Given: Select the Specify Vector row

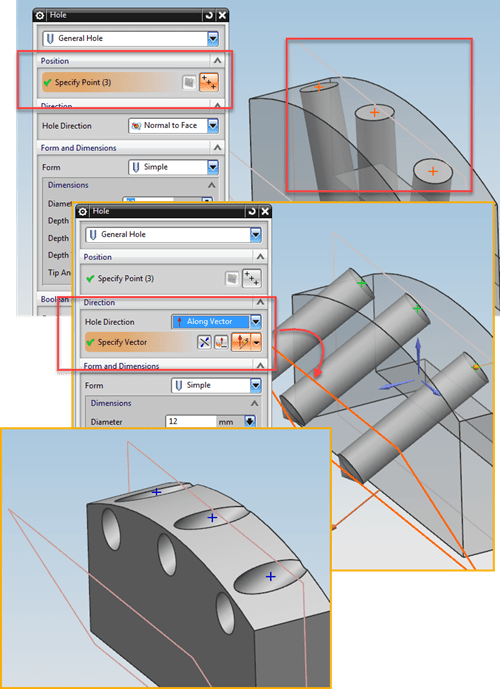Looking at the screenshot, I should tap(173, 342).
